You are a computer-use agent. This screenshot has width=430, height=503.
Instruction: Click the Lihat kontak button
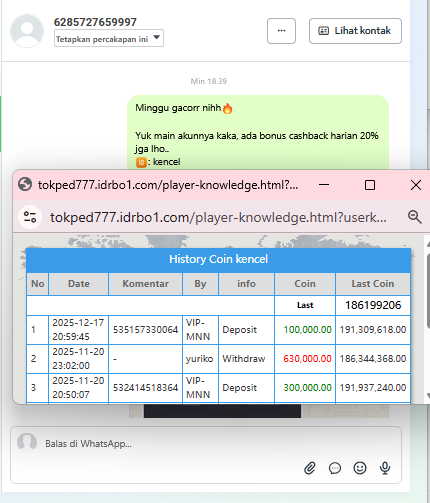[x=355, y=31]
